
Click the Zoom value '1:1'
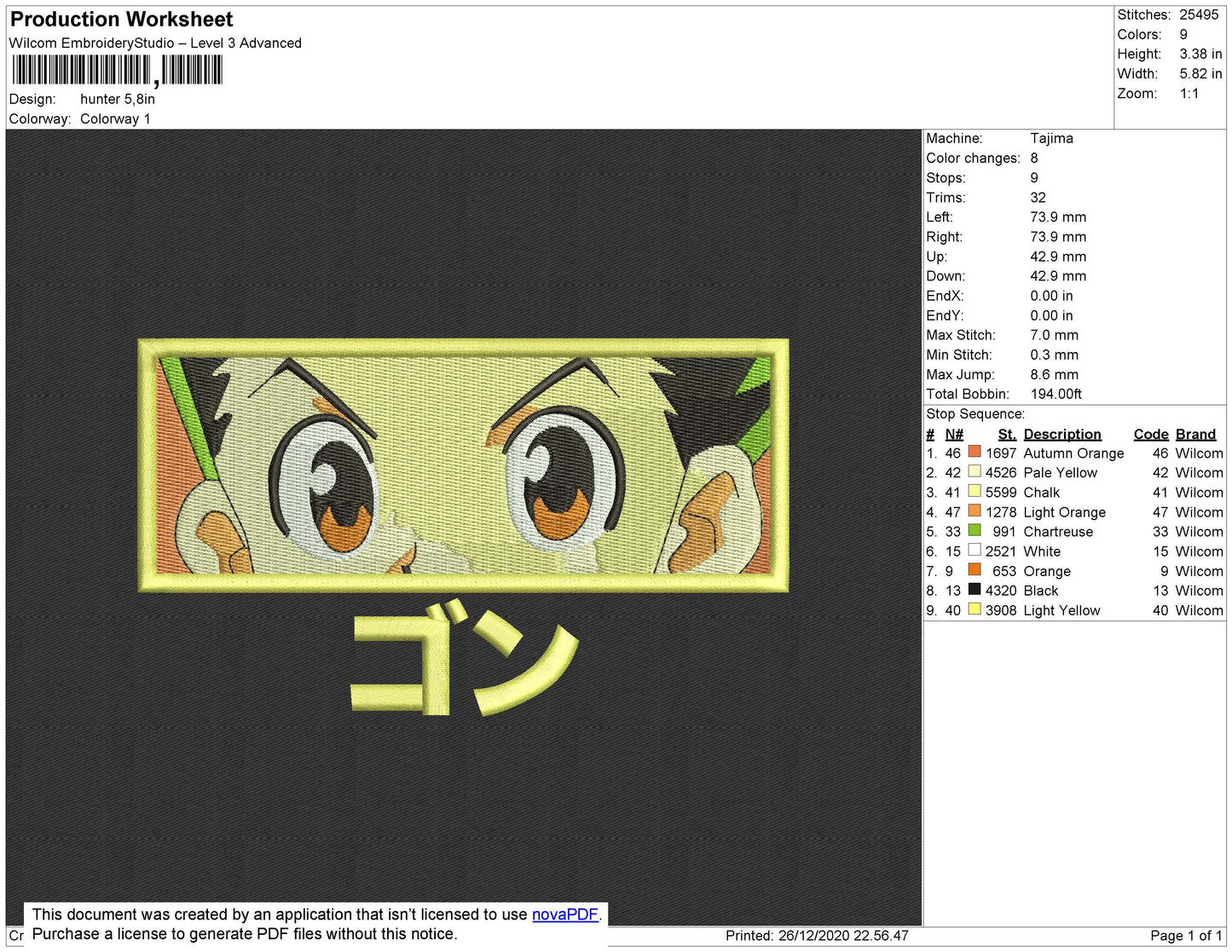coord(1189,93)
